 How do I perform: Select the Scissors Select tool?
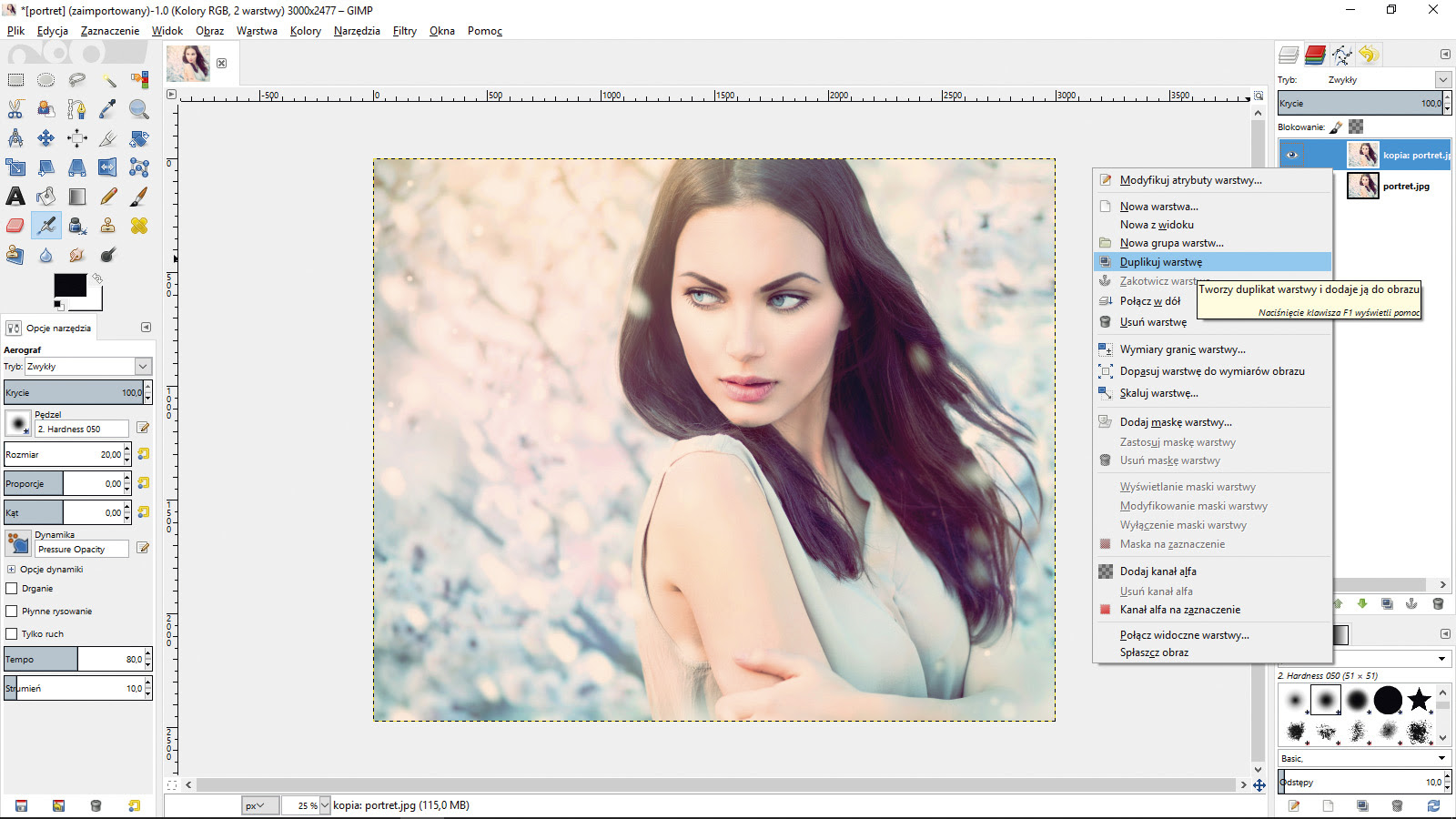(x=15, y=109)
